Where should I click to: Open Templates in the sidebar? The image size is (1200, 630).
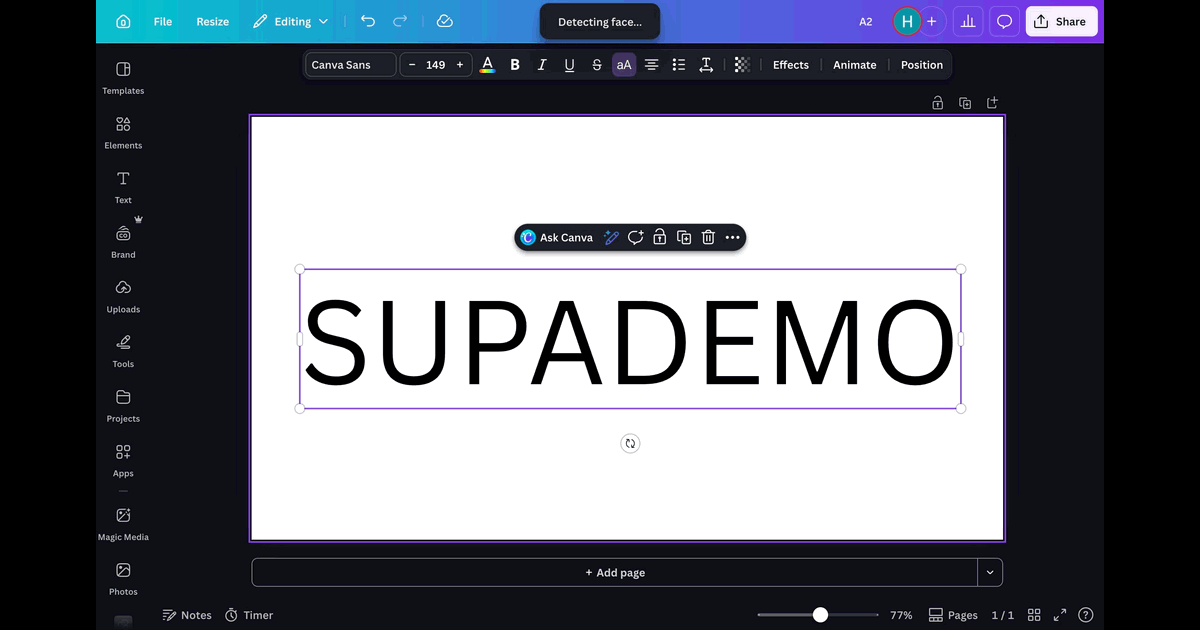point(123,78)
